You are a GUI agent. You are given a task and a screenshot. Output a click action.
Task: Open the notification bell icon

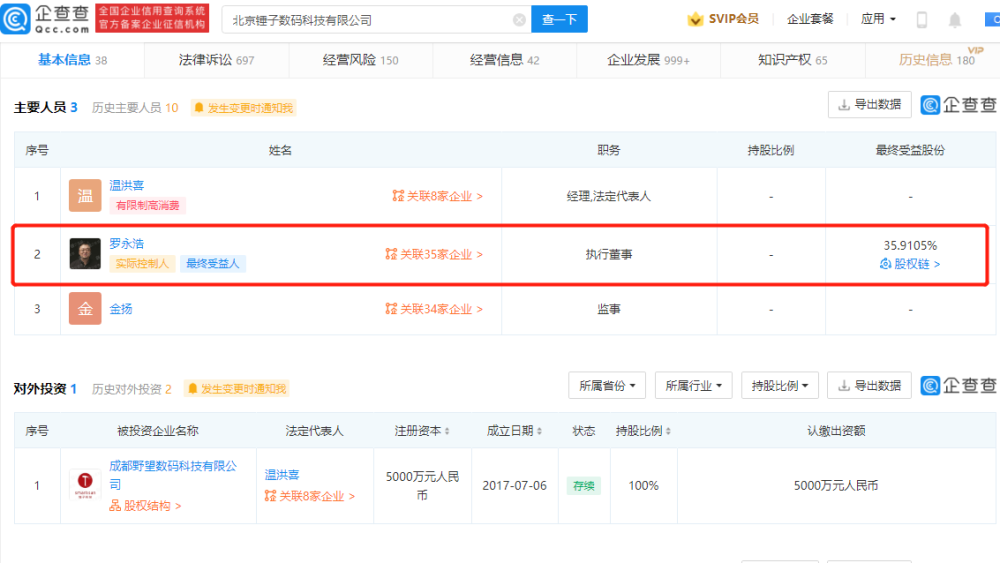[954, 19]
